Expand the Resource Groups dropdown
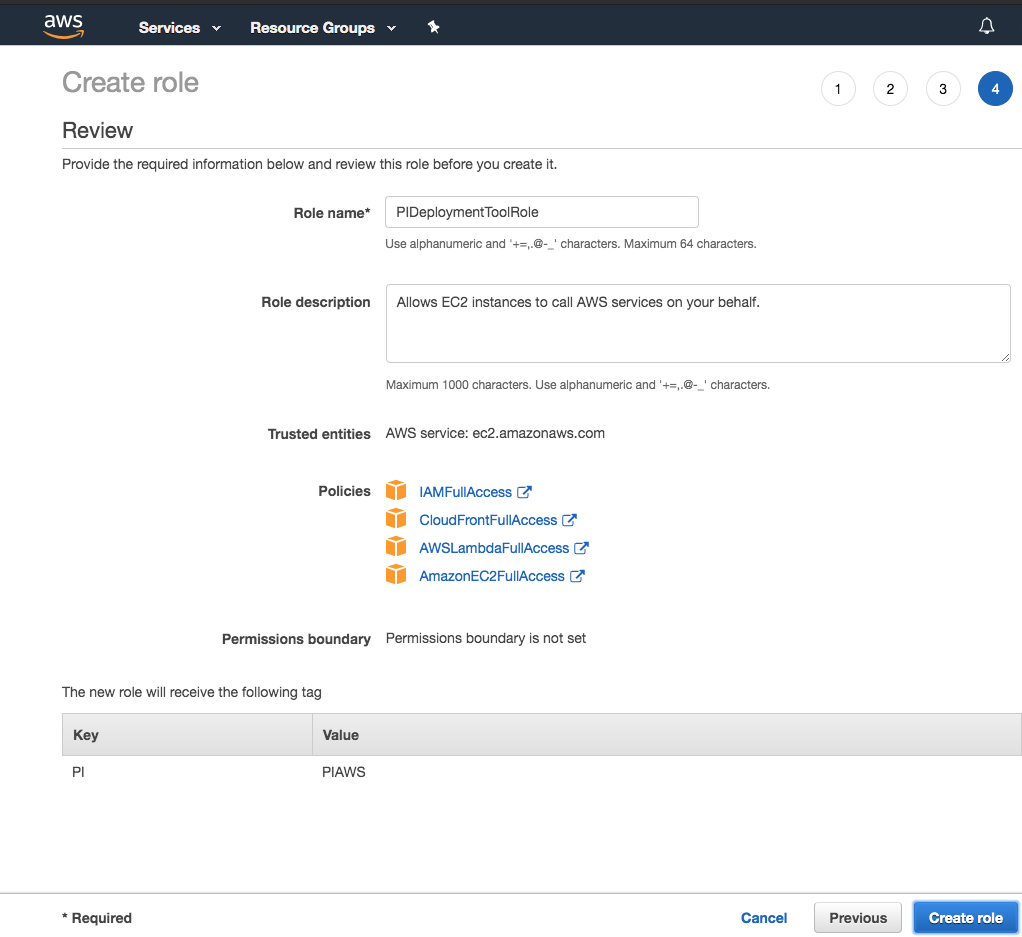The width and height of the screenshot is (1022, 937). tap(322, 28)
